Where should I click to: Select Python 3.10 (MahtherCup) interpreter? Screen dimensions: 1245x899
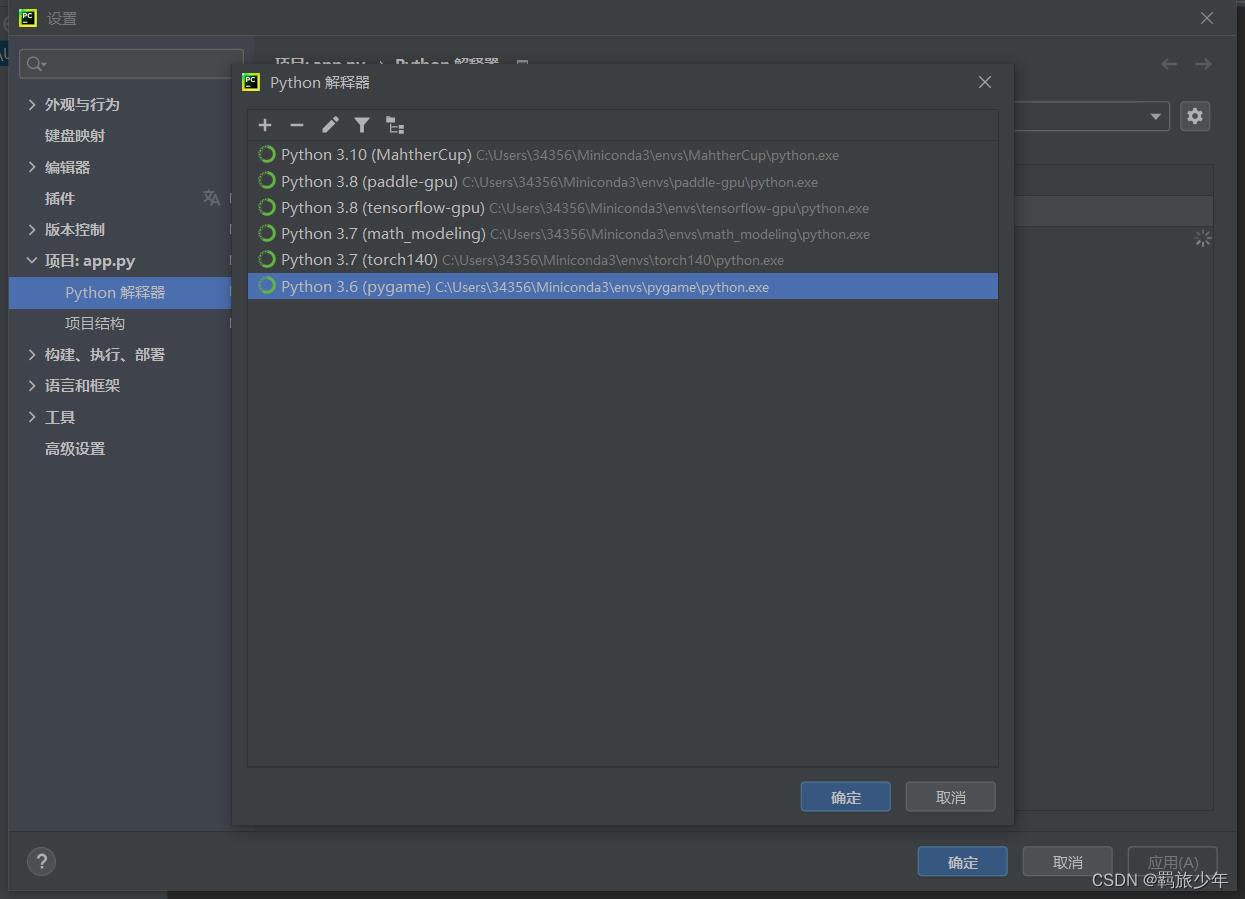(x=623, y=155)
